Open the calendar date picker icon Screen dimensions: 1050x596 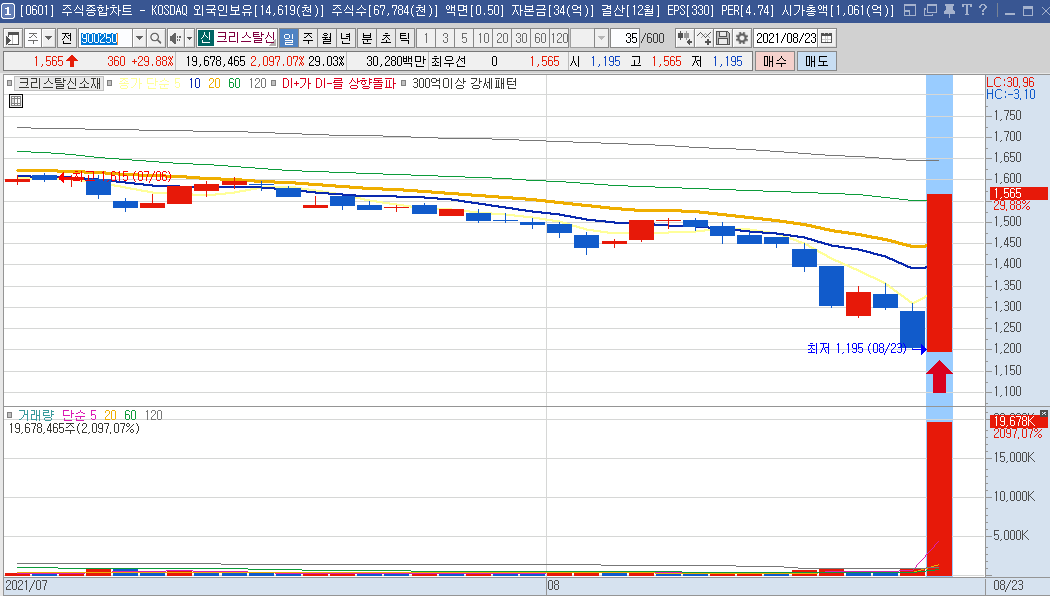tap(827, 38)
